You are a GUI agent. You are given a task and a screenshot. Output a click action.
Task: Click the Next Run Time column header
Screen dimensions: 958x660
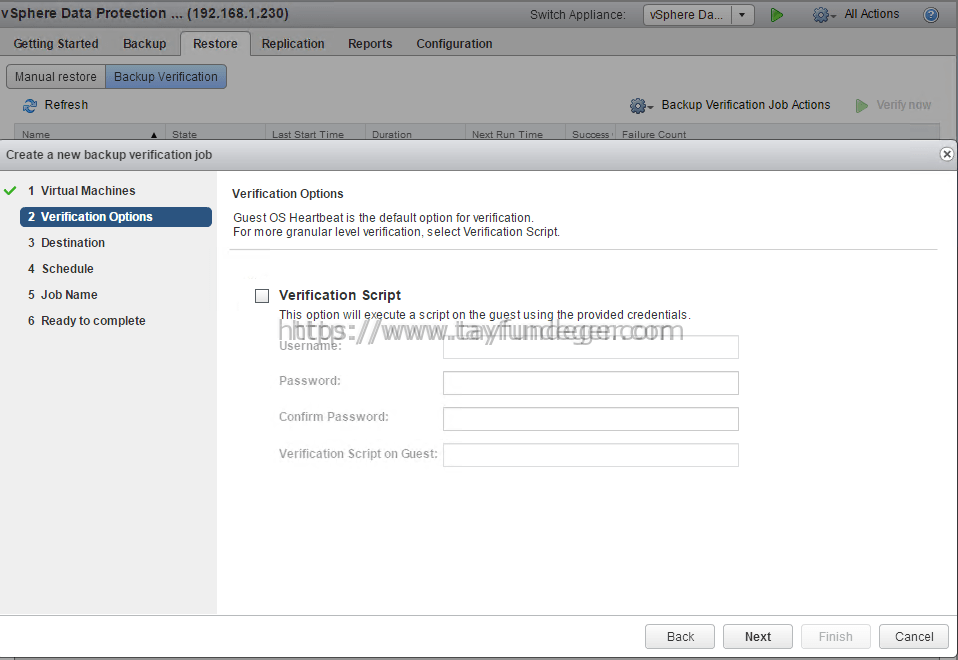point(516,134)
